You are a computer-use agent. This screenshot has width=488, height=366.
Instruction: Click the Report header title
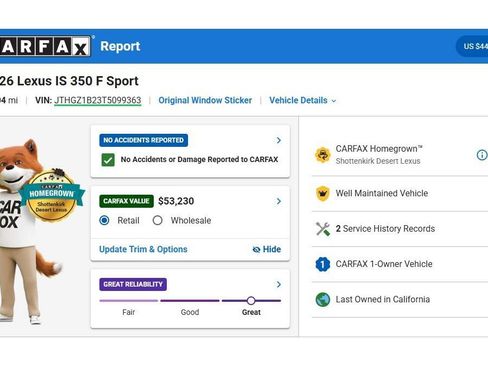pyautogui.click(x=120, y=46)
